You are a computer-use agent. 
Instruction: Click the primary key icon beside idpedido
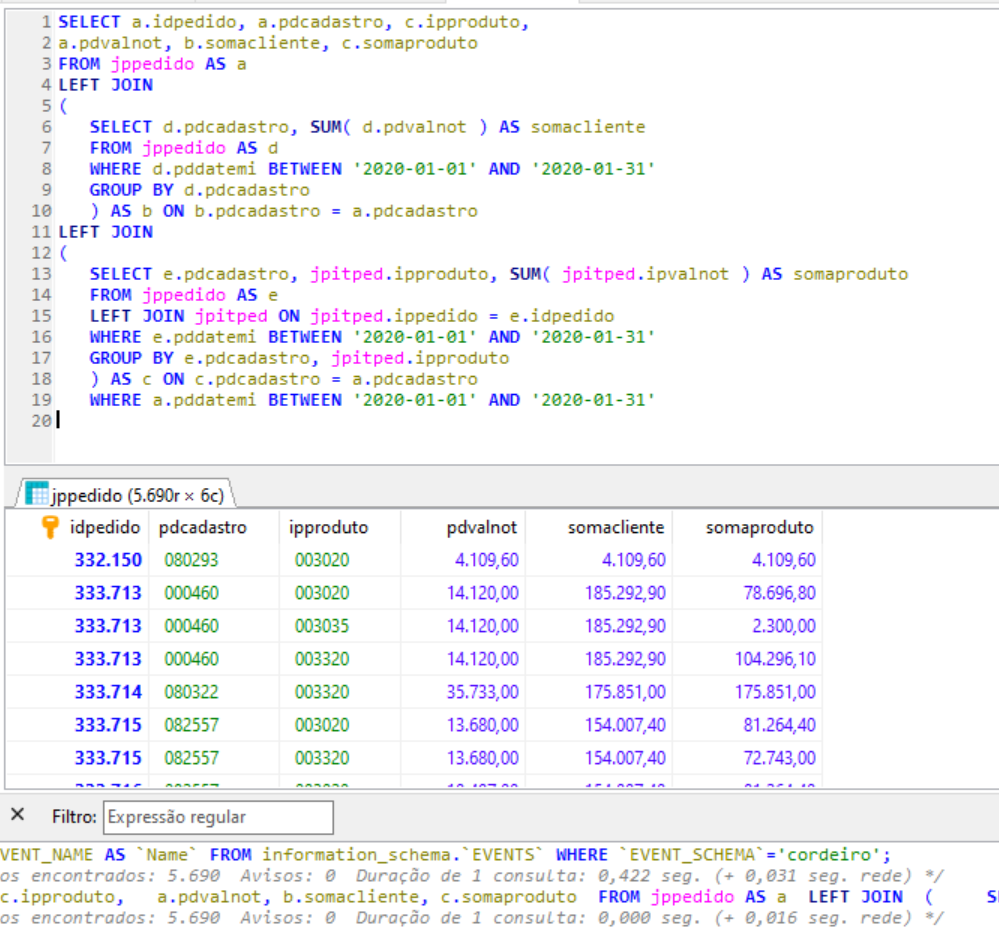coord(51,527)
